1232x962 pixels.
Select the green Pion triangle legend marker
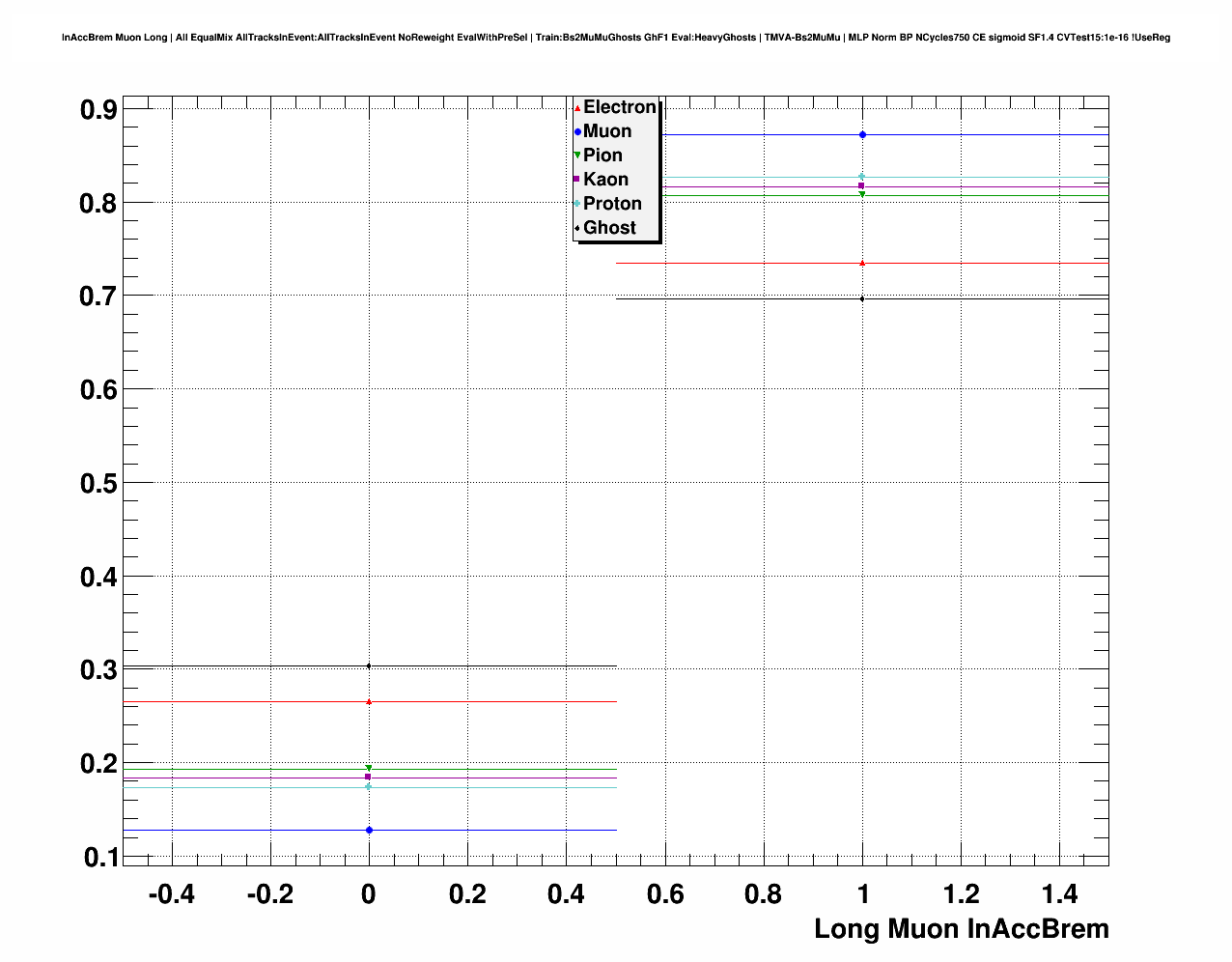(x=577, y=156)
